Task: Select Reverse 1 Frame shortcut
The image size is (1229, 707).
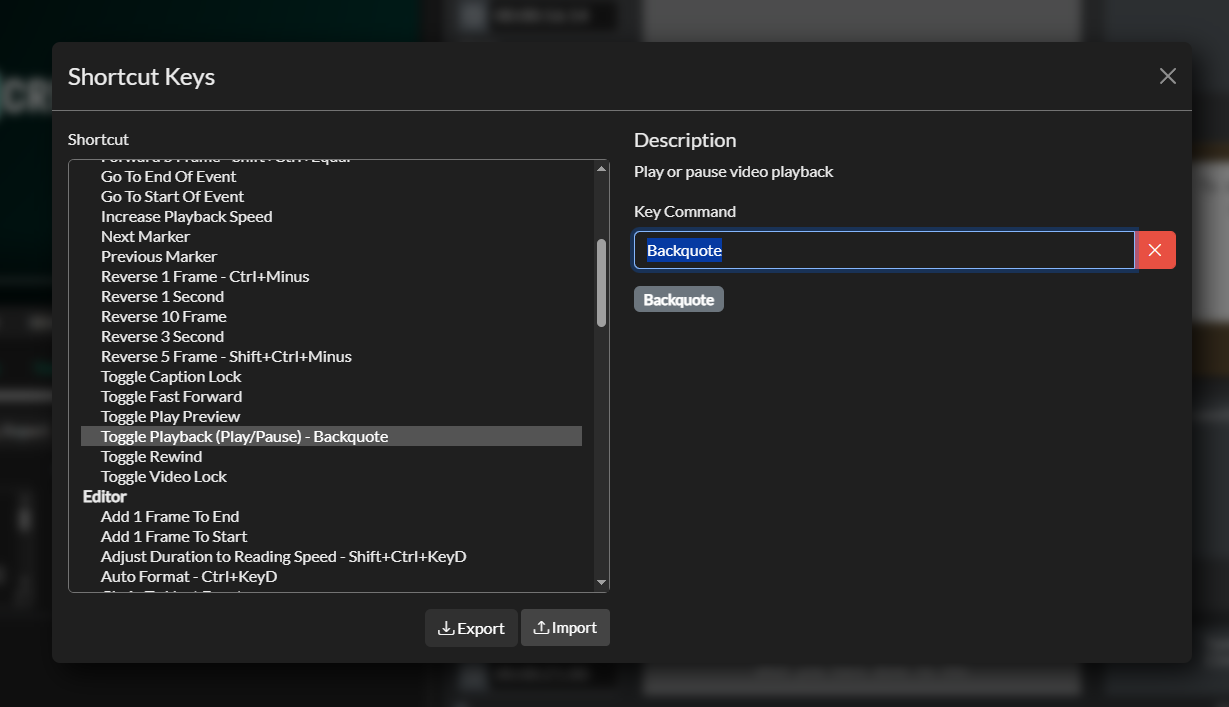Action: click(331, 277)
